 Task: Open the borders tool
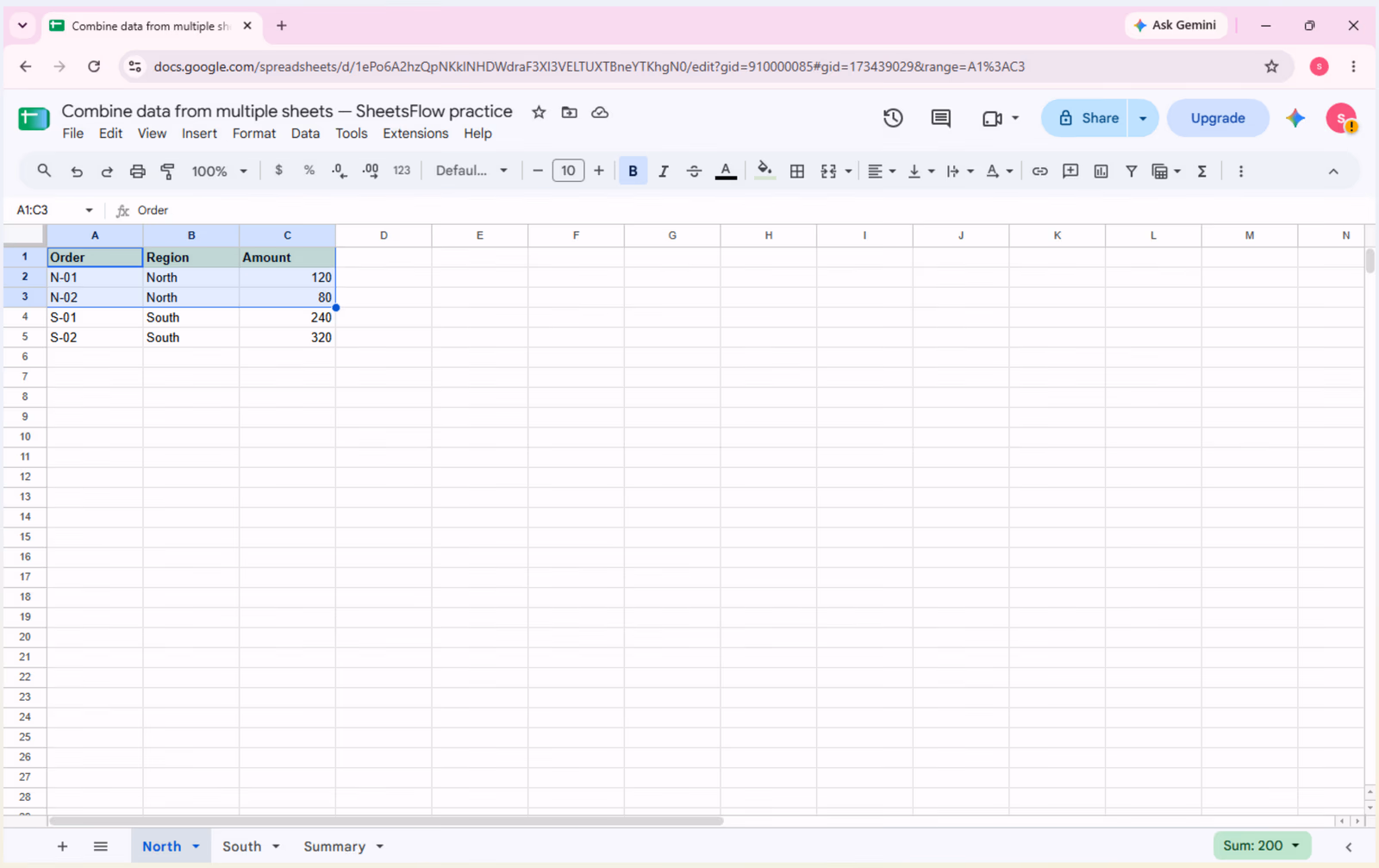coord(797,171)
